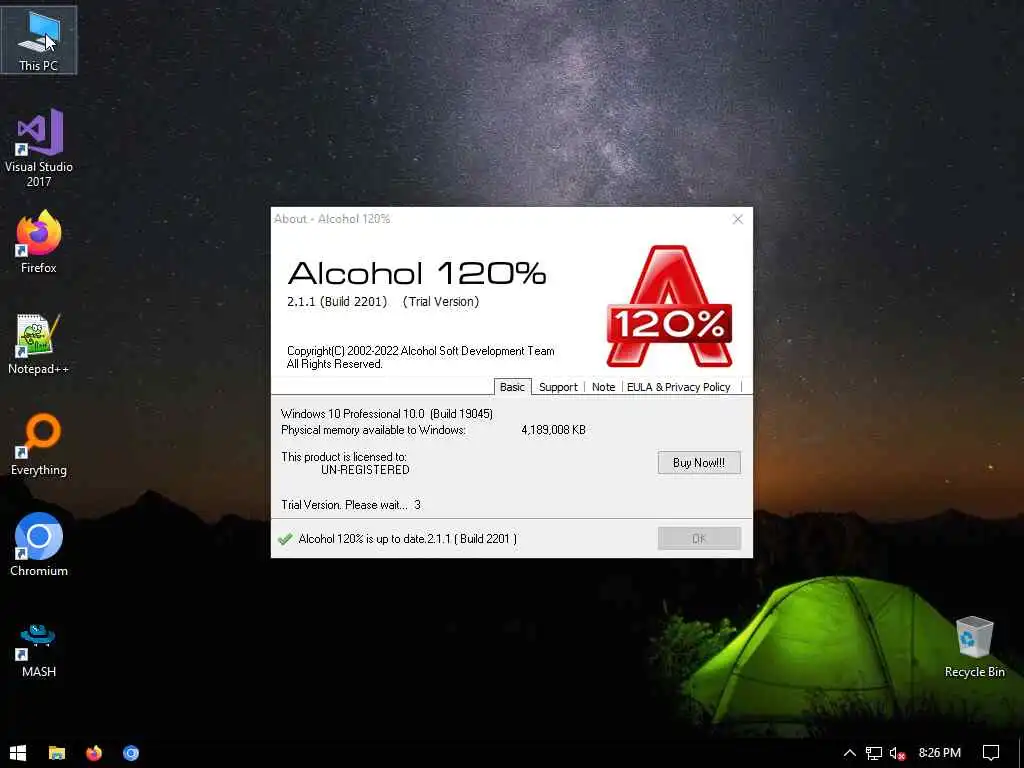This screenshot has width=1024, height=768.
Task: Open the Action Center notifications icon
Action: tap(991, 753)
